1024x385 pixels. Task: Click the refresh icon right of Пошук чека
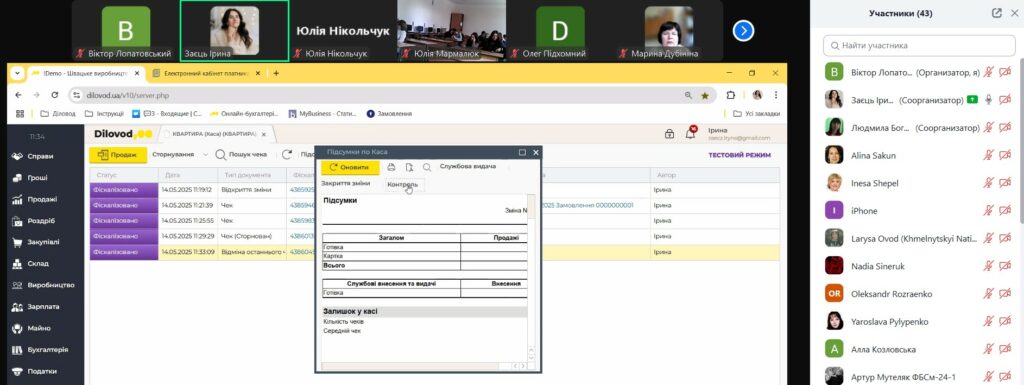(287, 155)
